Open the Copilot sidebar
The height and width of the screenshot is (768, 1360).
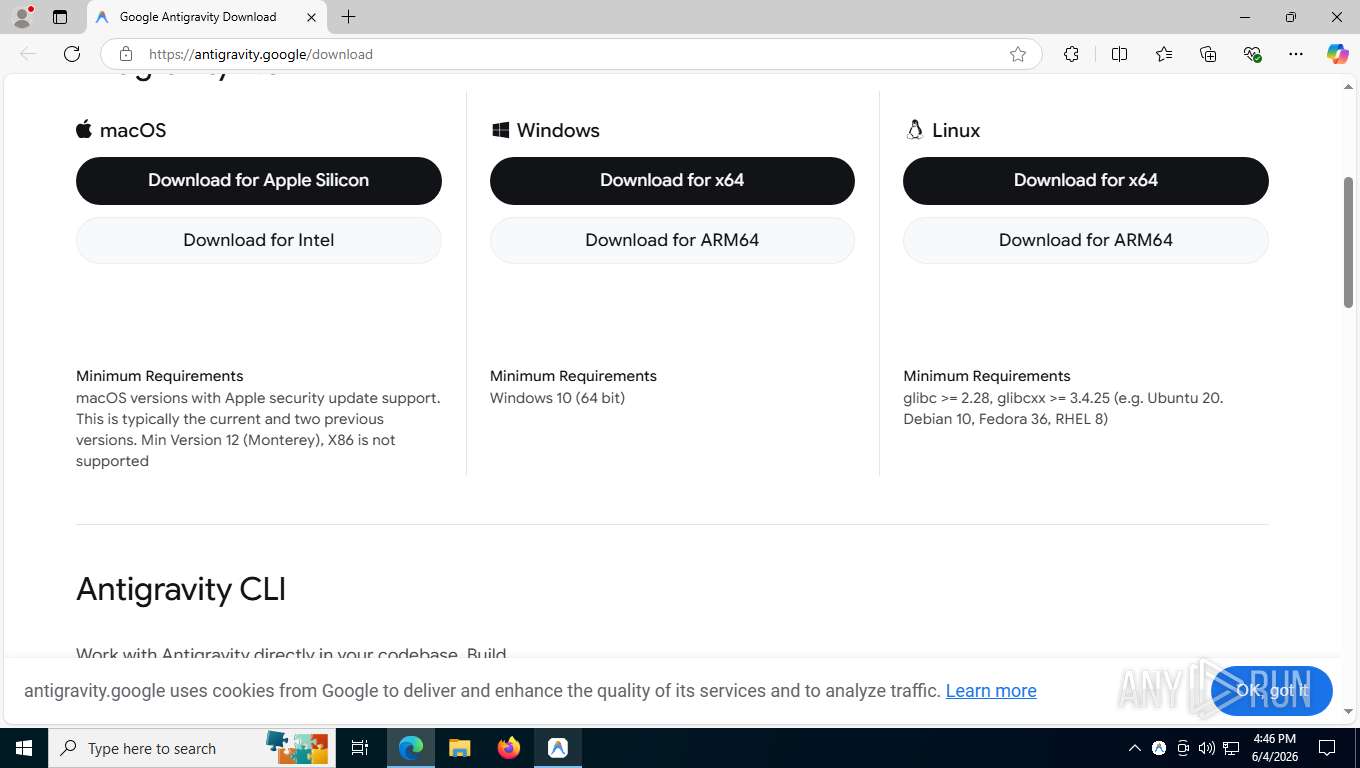coord(1337,54)
